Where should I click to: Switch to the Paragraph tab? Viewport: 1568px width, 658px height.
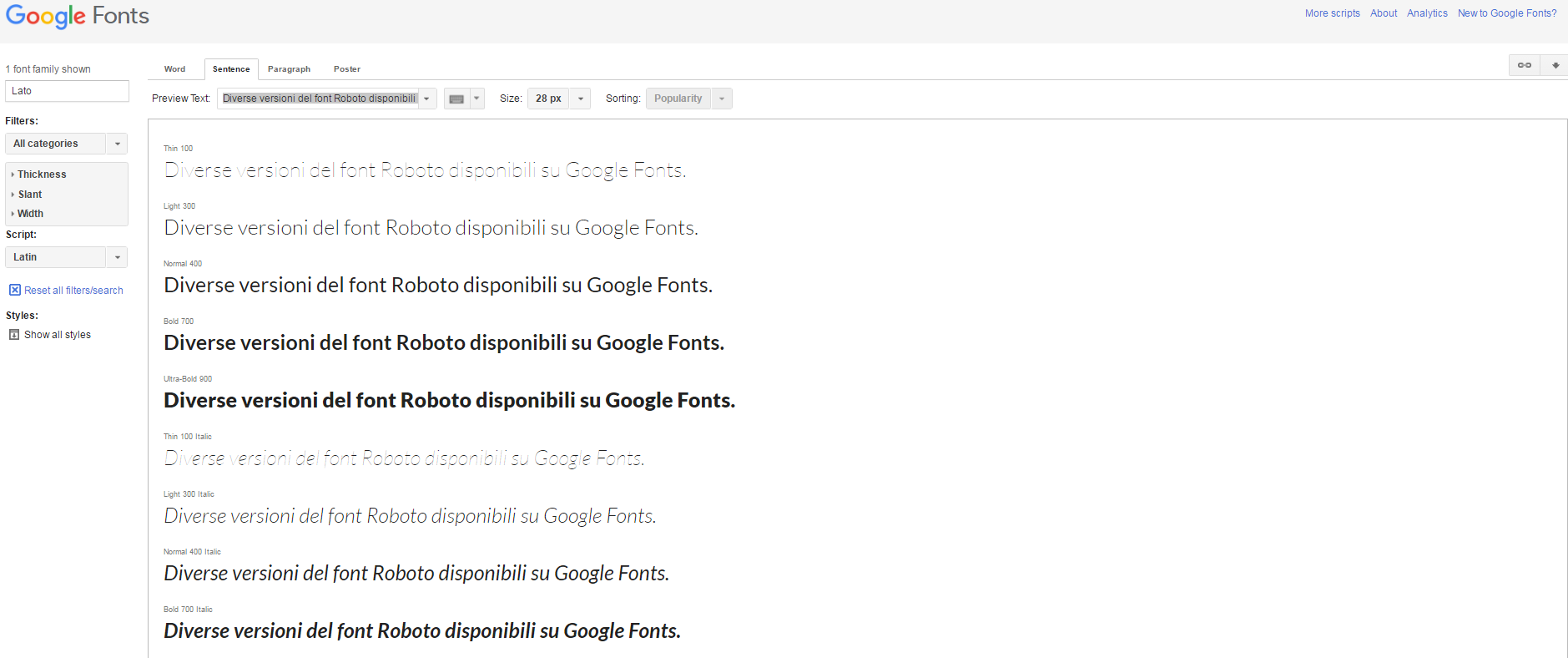(x=289, y=69)
